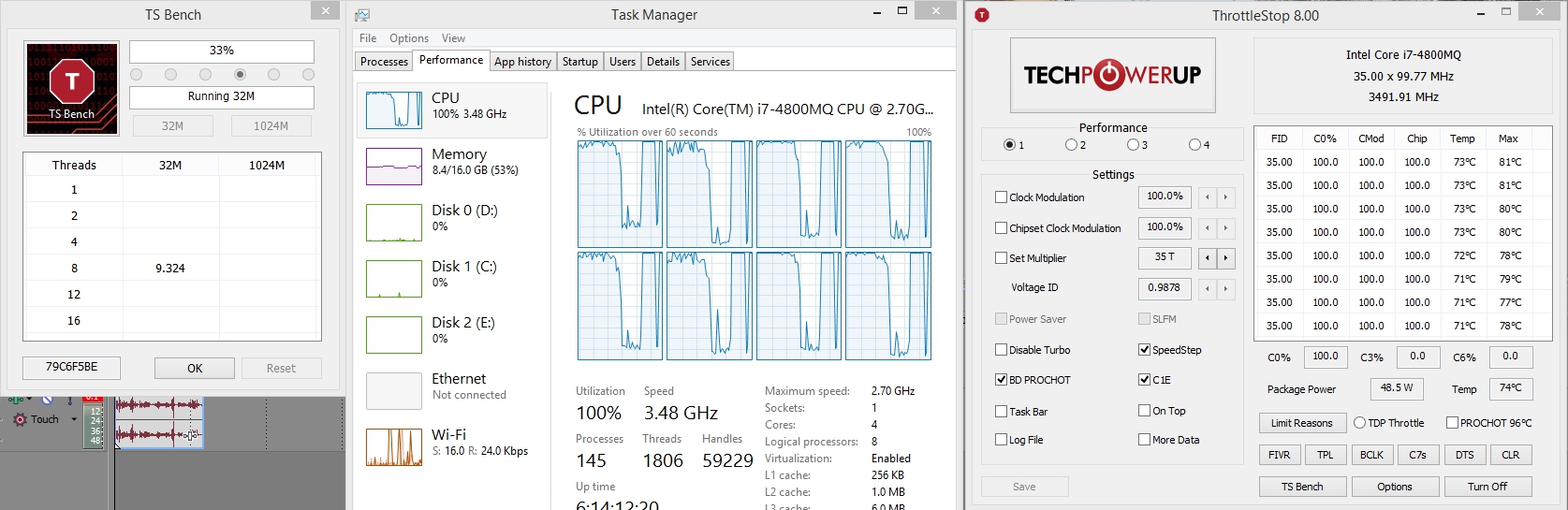The width and height of the screenshot is (1568, 510).
Task: Select Disk 2 (E:) in sidebar
Action: click(452, 334)
